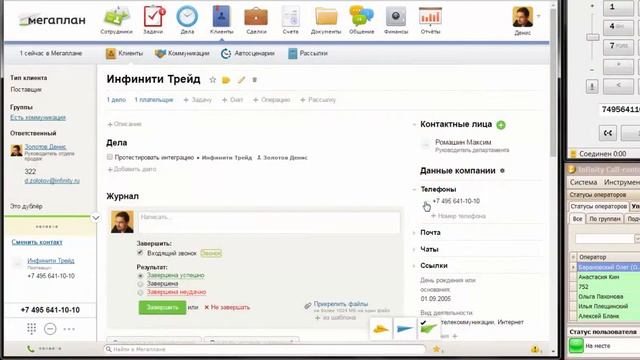Open favorites star in bottom bar
This screenshot has height=360, width=640.
(x=436, y=349)
